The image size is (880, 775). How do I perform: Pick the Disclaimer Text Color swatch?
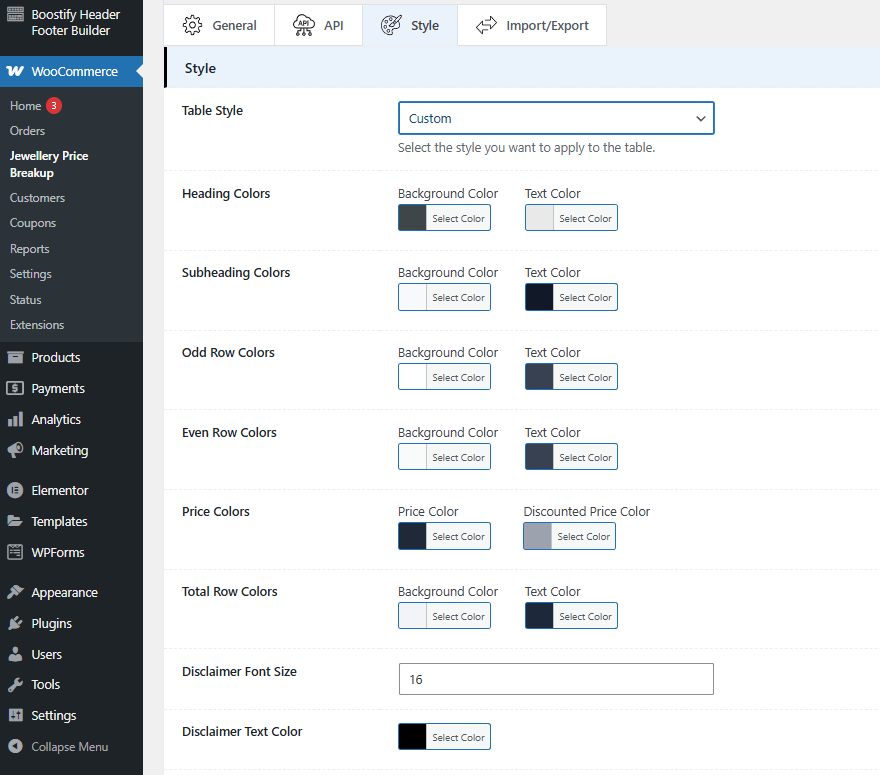412,737
